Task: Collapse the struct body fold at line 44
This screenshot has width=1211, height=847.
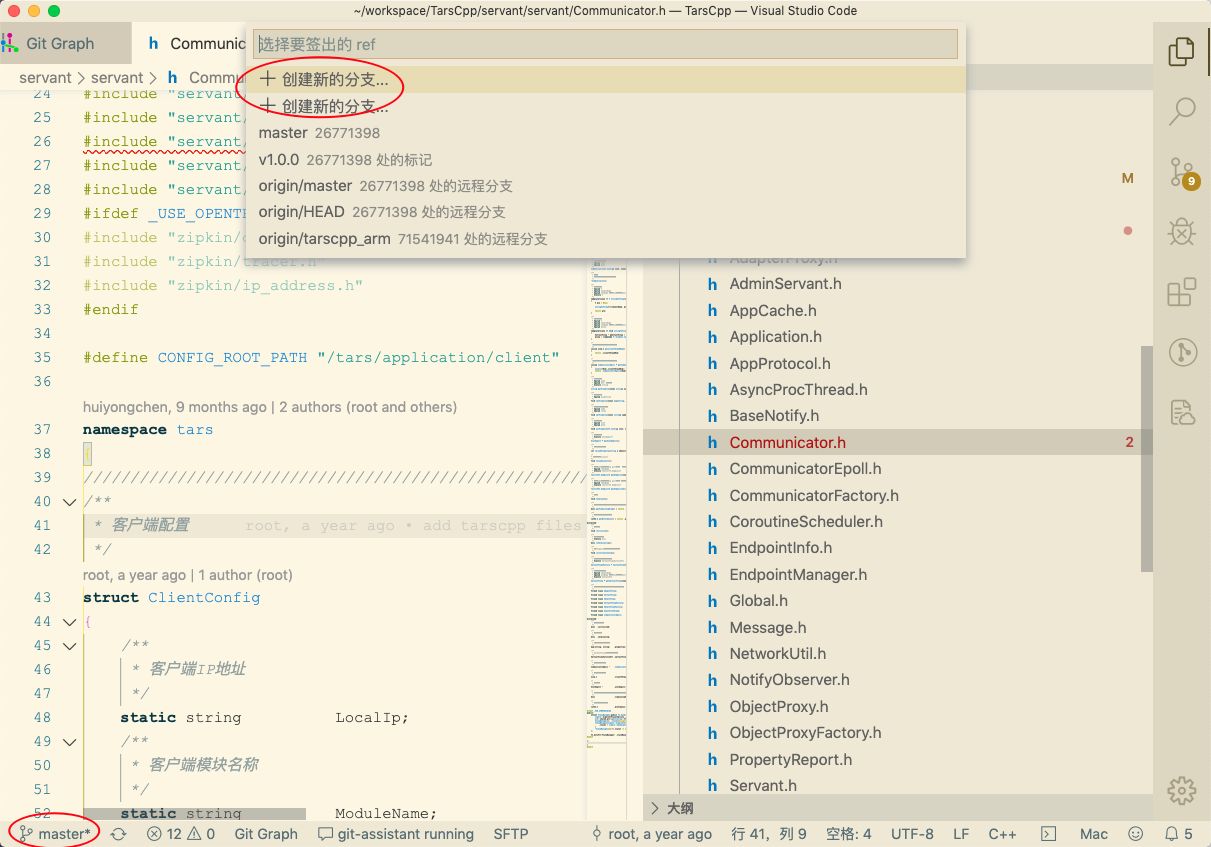Action: [x=69, y=622]
